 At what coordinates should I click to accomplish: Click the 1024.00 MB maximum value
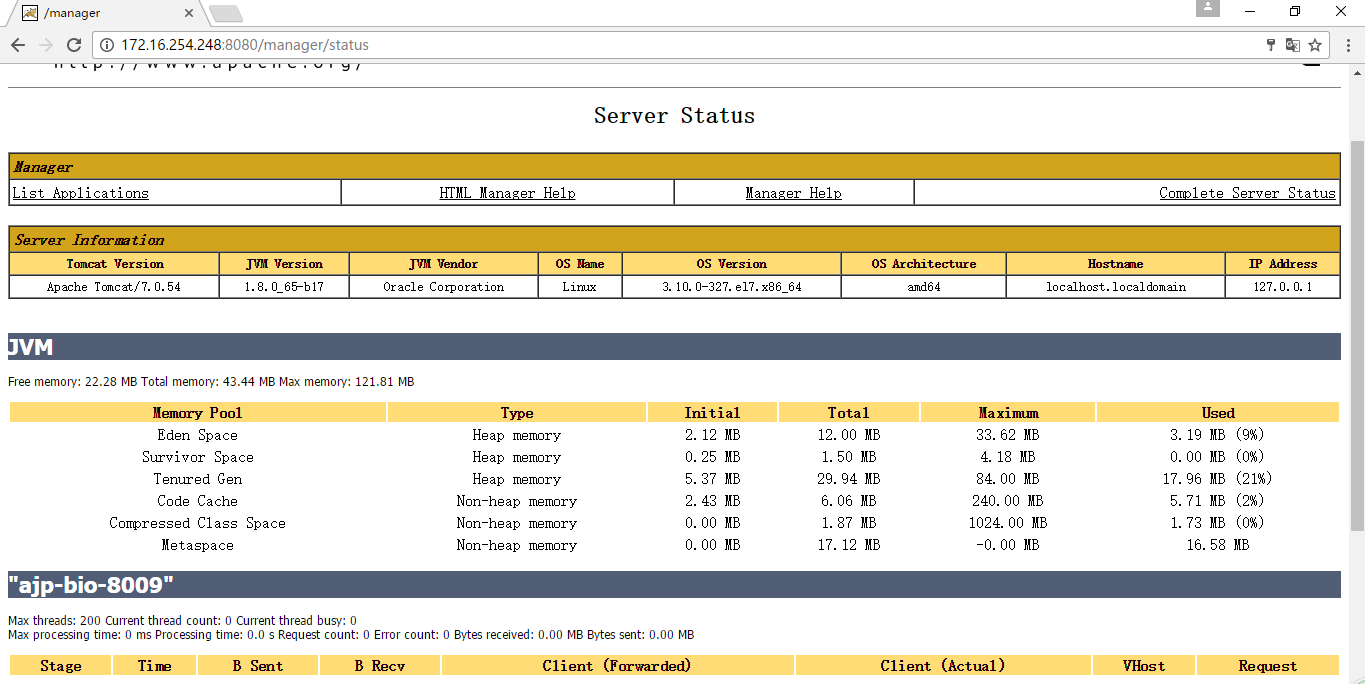pos(1009,523)
